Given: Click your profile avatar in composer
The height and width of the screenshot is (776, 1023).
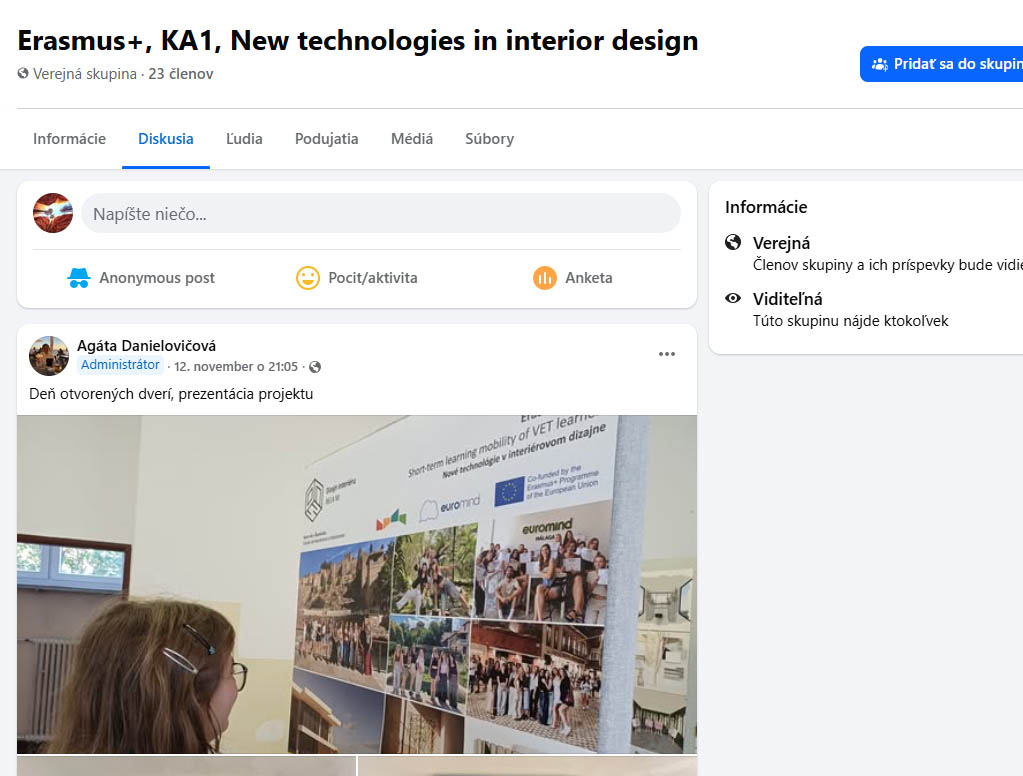Looking at the screenshot, I should 53,213.
